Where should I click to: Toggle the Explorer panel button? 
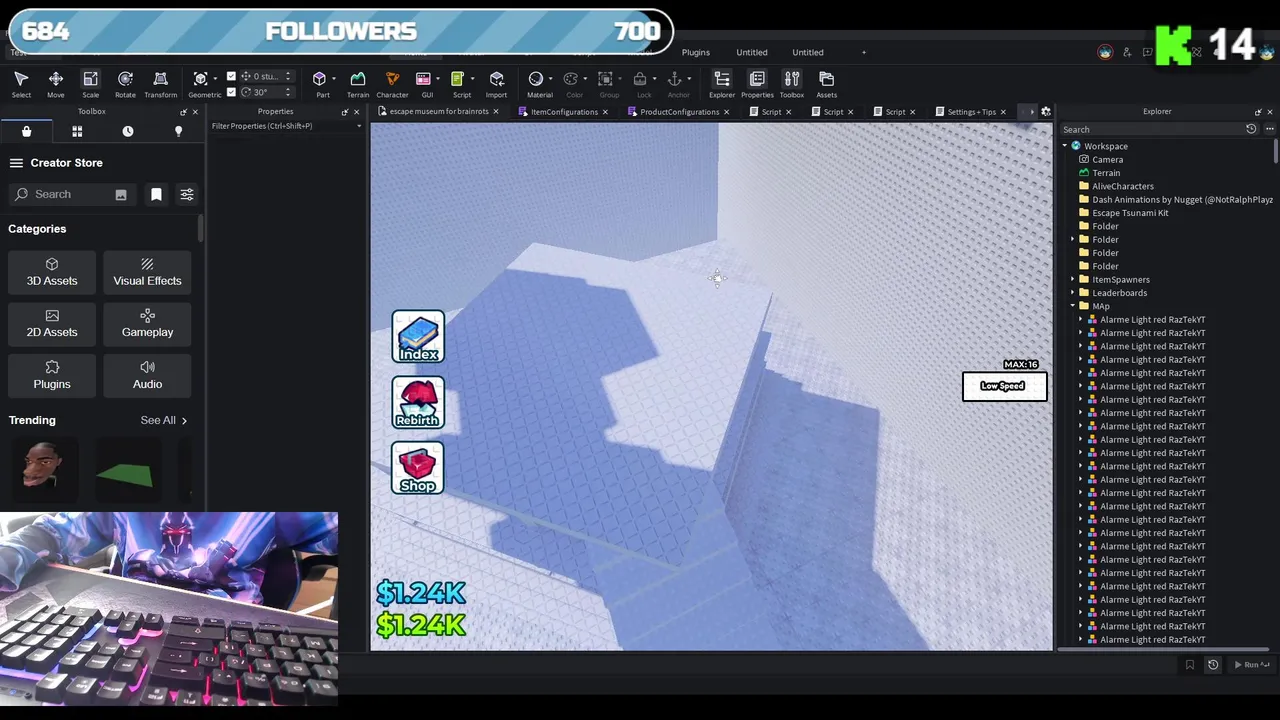722,84
